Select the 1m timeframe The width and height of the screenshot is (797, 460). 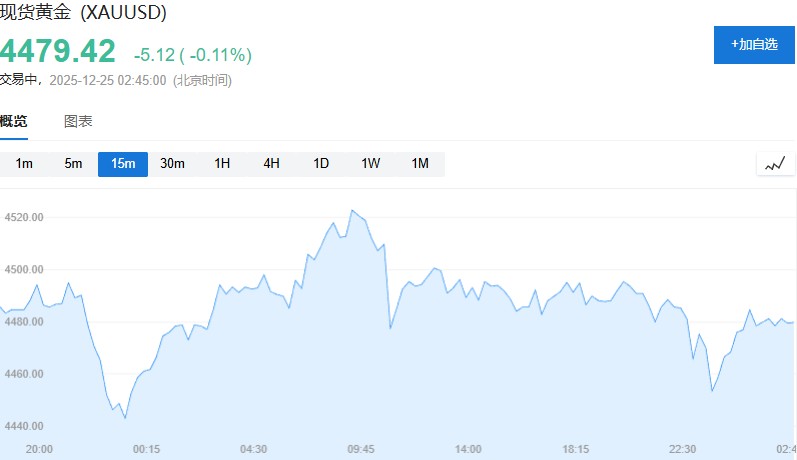24,164
